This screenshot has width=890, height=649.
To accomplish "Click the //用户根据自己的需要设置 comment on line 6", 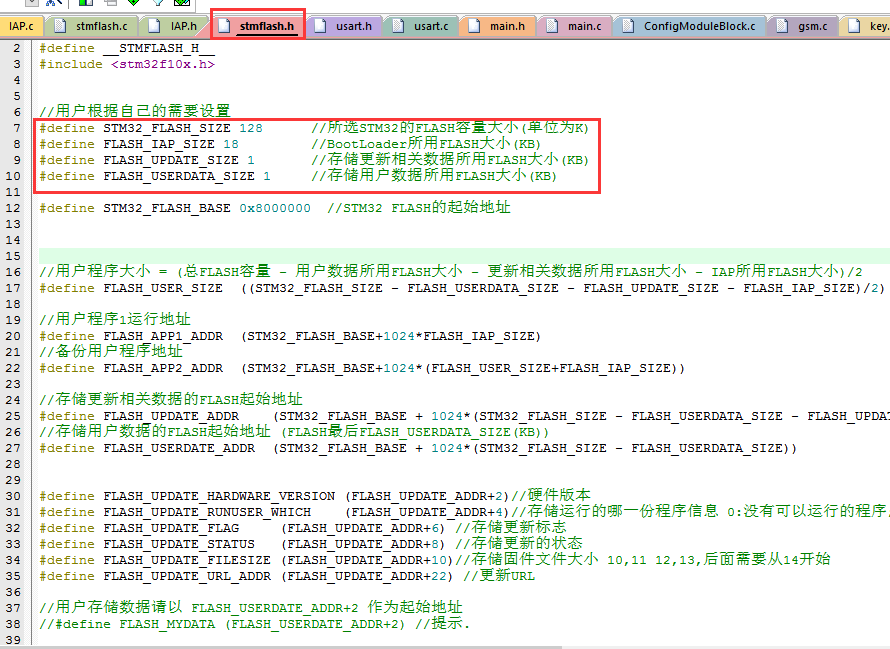I will pyautogui.click(x=135, y=111).
